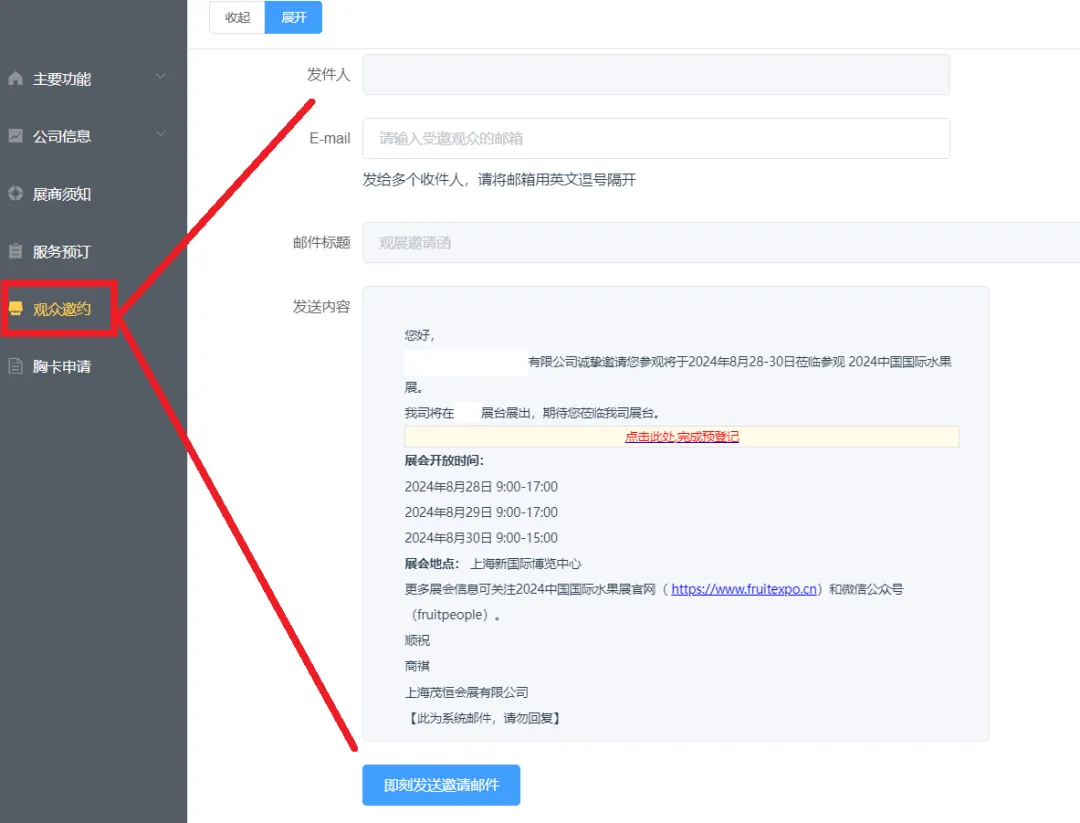Select the 观众邀约 sidebar menu item
The height and width of the screenshot is (823, 1080).
[x=62, y=309]
